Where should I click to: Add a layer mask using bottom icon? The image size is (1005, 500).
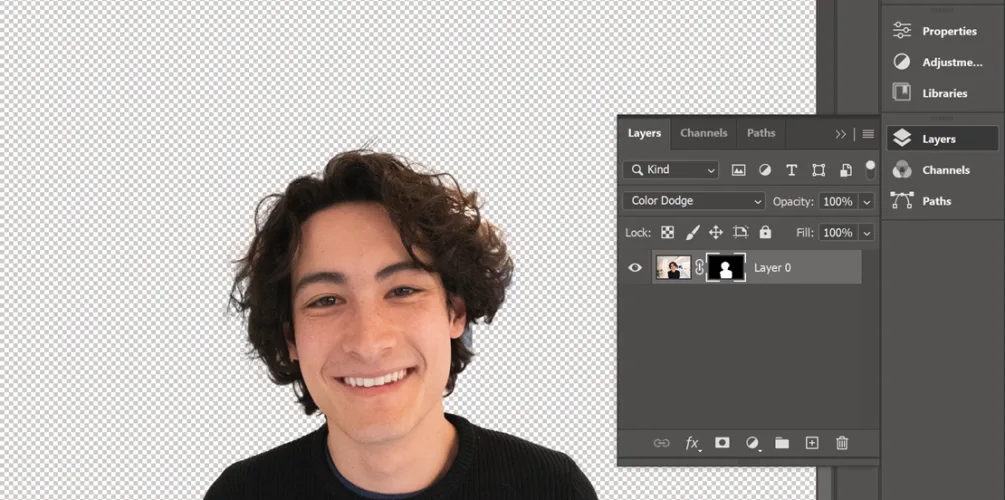click(722, 443)
